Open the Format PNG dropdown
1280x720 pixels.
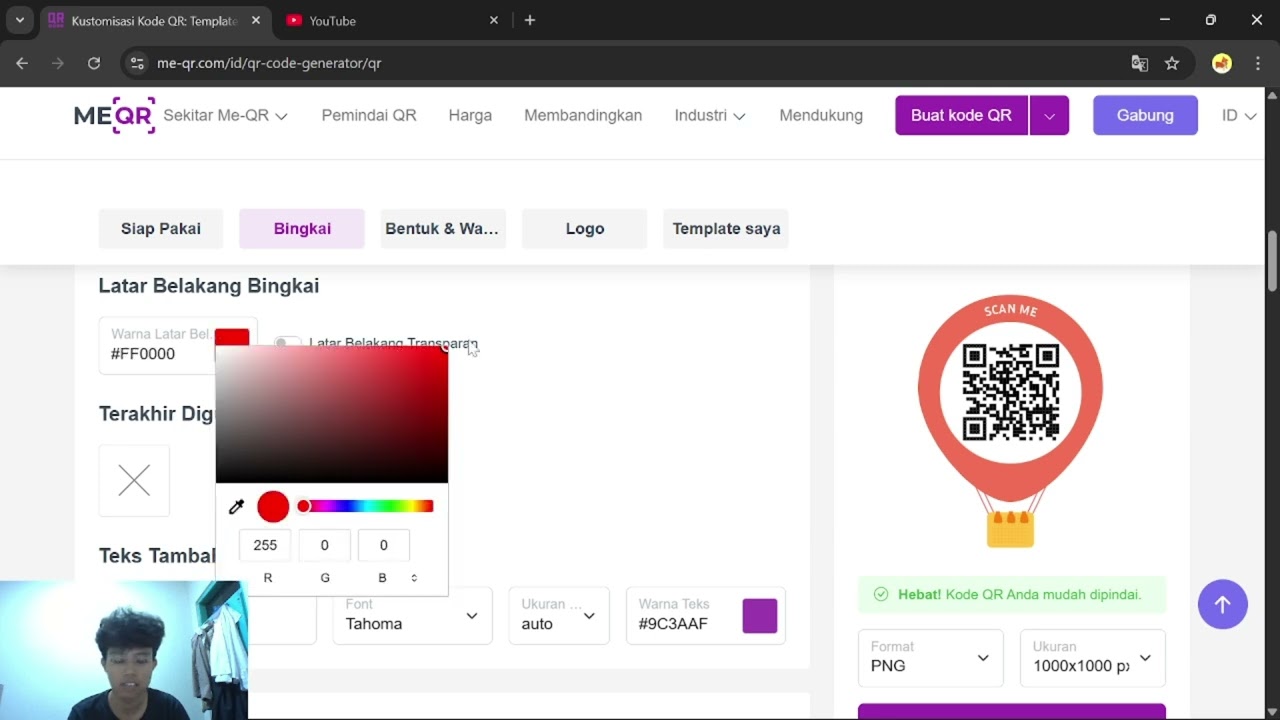coord(930,658)
